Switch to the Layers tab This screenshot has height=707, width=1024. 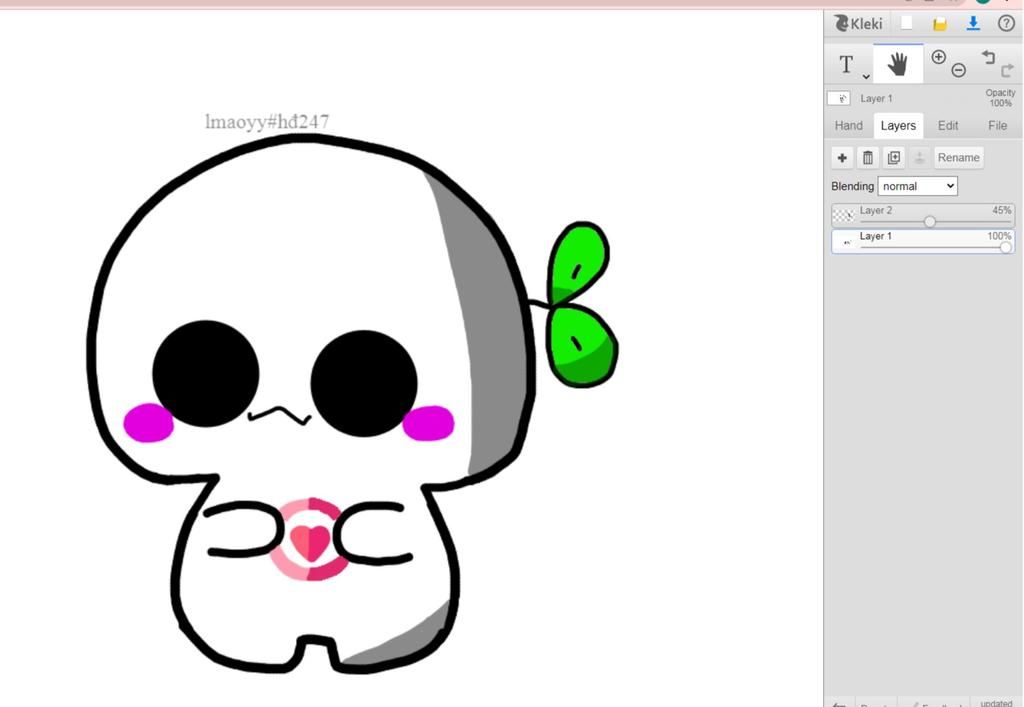click(898, 125)
